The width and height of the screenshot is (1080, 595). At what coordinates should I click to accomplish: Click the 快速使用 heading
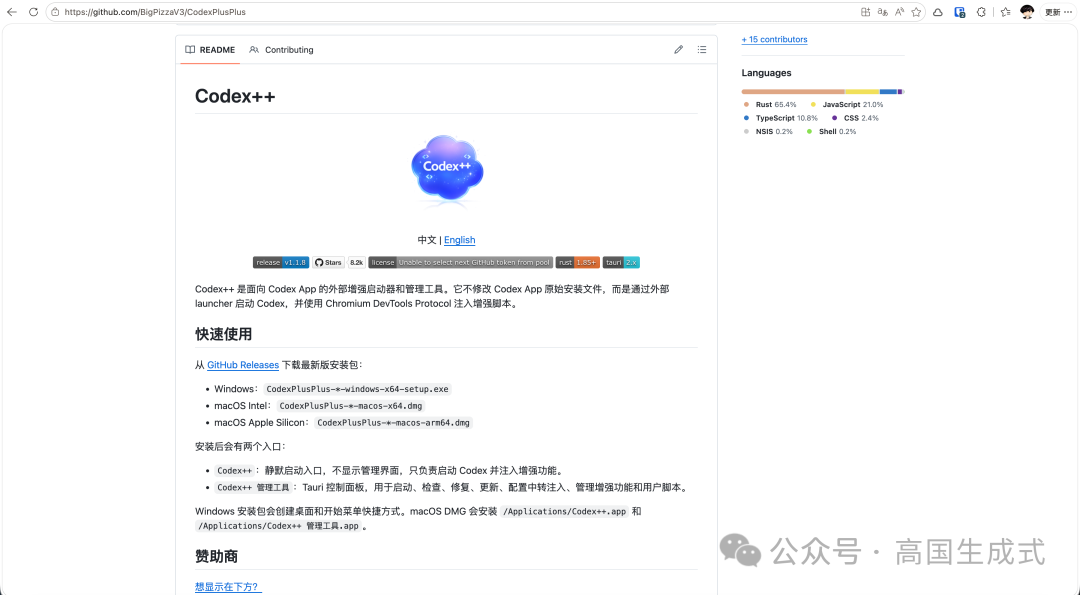223,334
